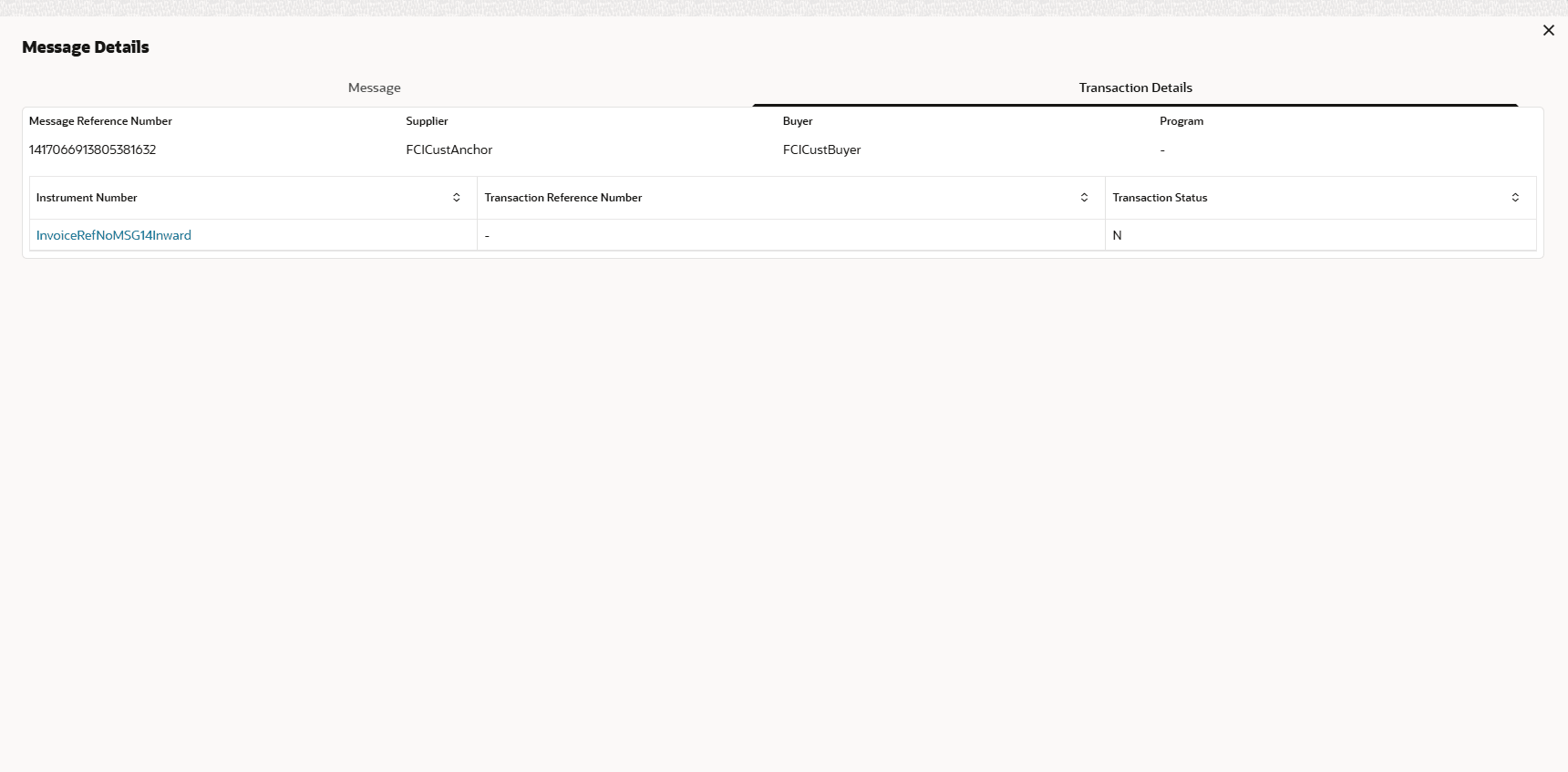Sort by Transaction Reference Number icon

[x=1084, y=198]
